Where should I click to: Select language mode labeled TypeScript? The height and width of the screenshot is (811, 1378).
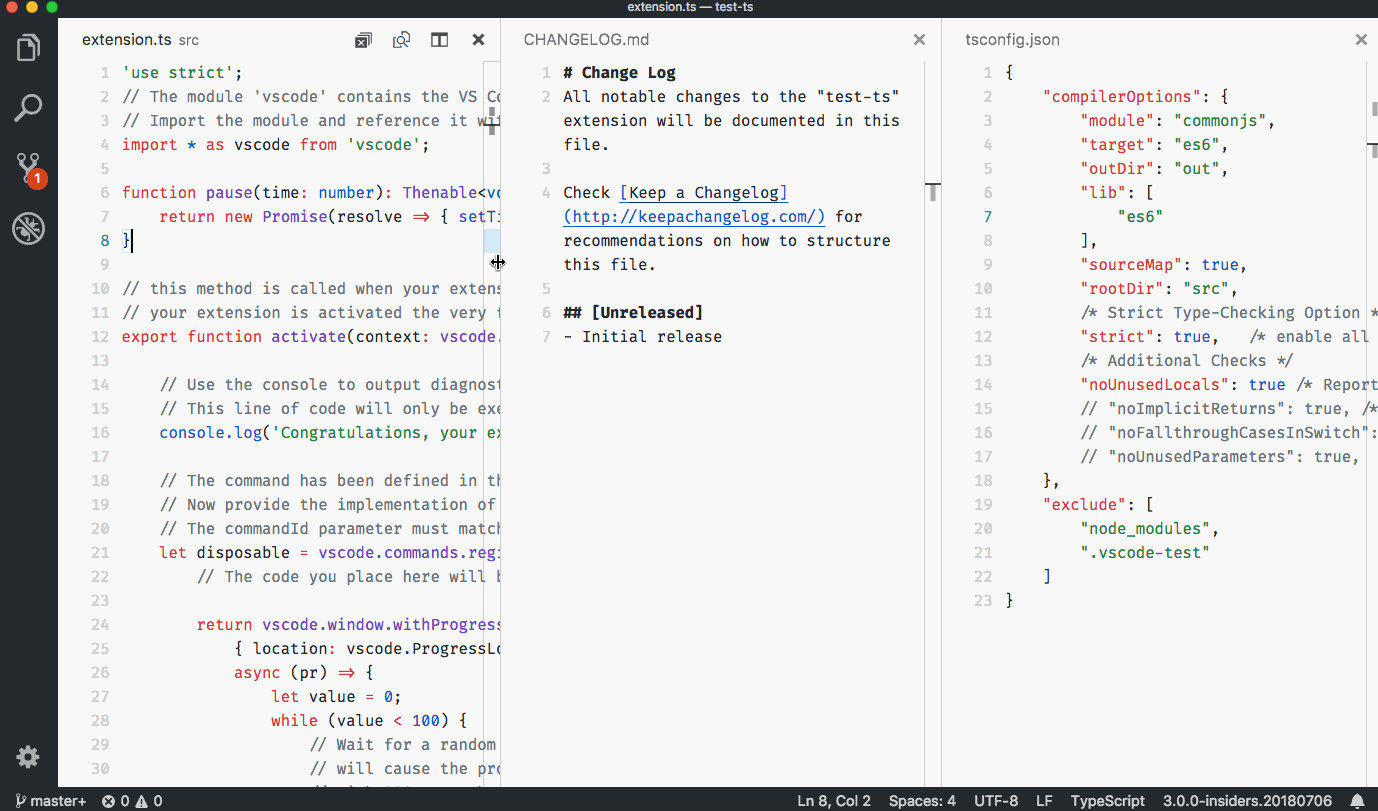pyautogui.click(x=1106, y=800)
